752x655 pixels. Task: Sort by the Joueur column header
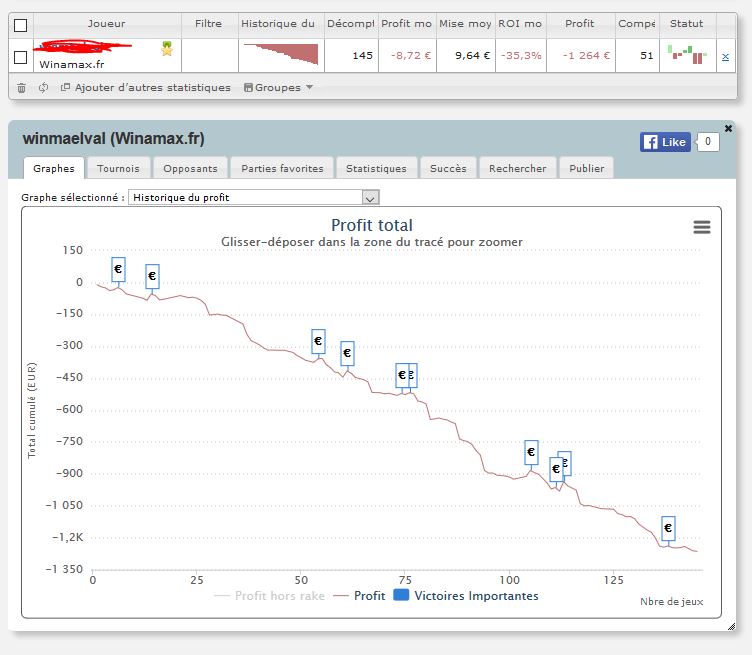click(x=106, y=23)
